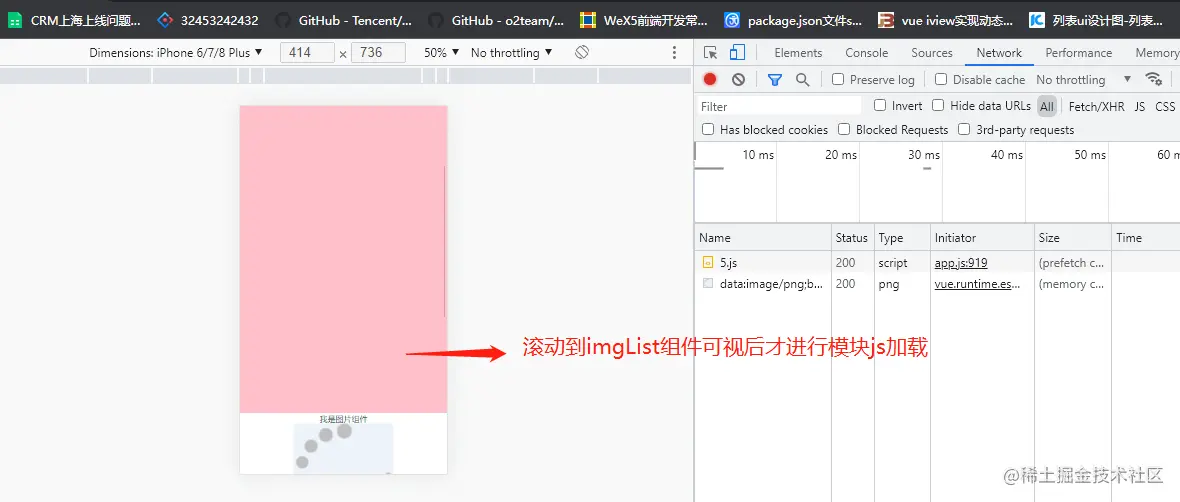
Task: Open network conditions wifi icon
Action: 1153,79
